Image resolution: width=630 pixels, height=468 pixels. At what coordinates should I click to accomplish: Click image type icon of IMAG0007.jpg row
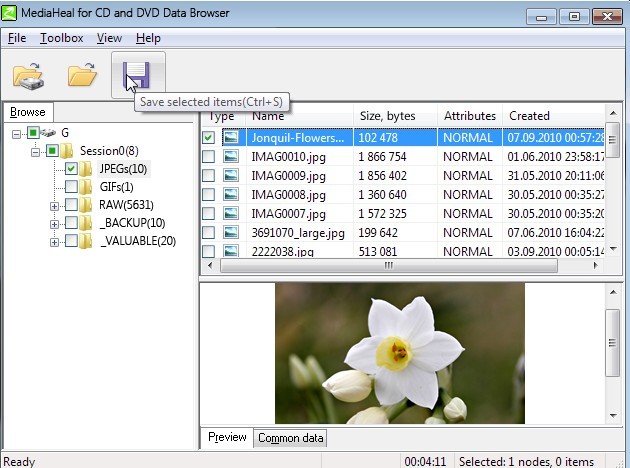tap(231, 213)
